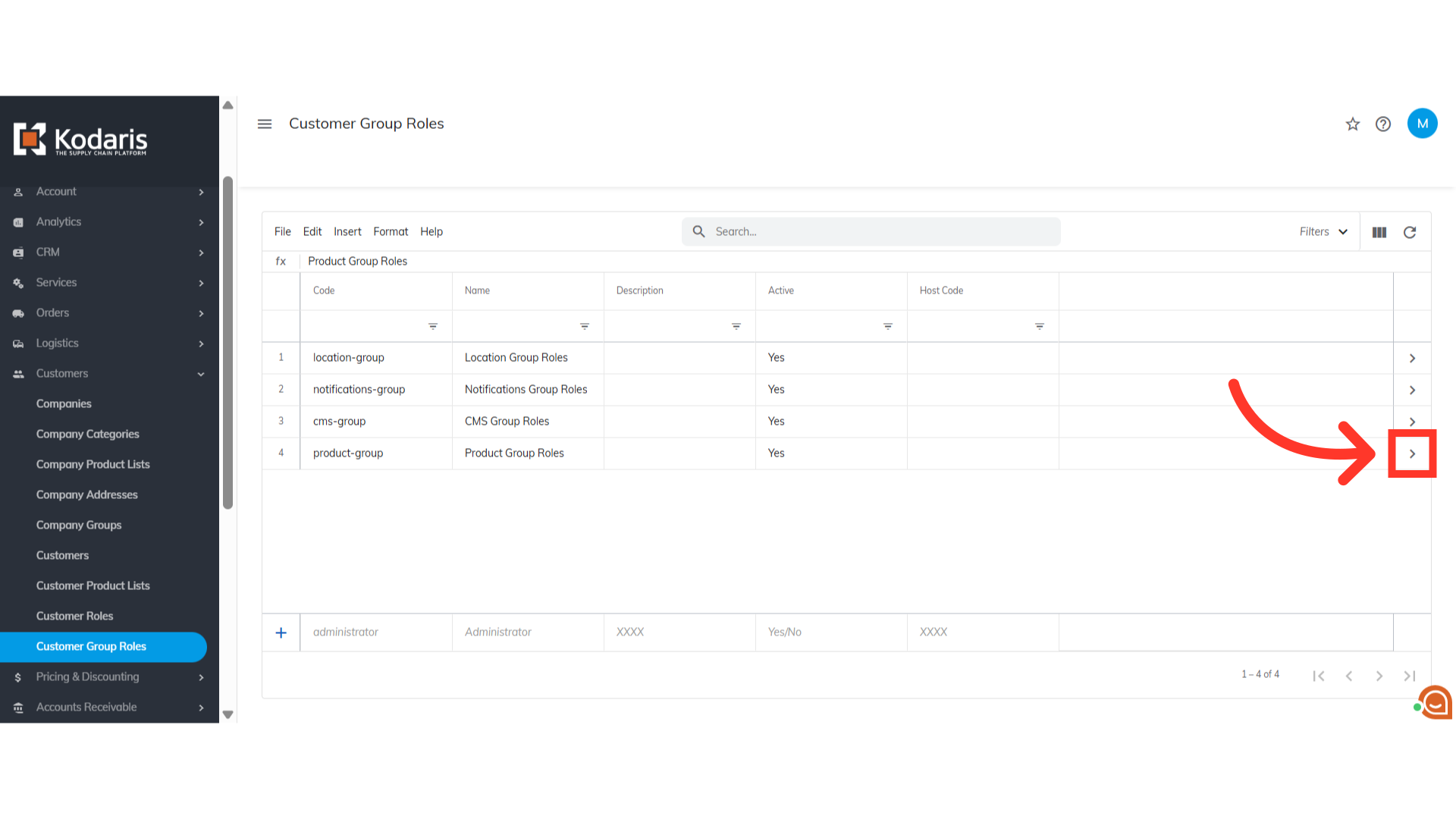This screenshot has height=819, width=1456.
Task: Open Filters dropdown
Action: [1323, 232]
